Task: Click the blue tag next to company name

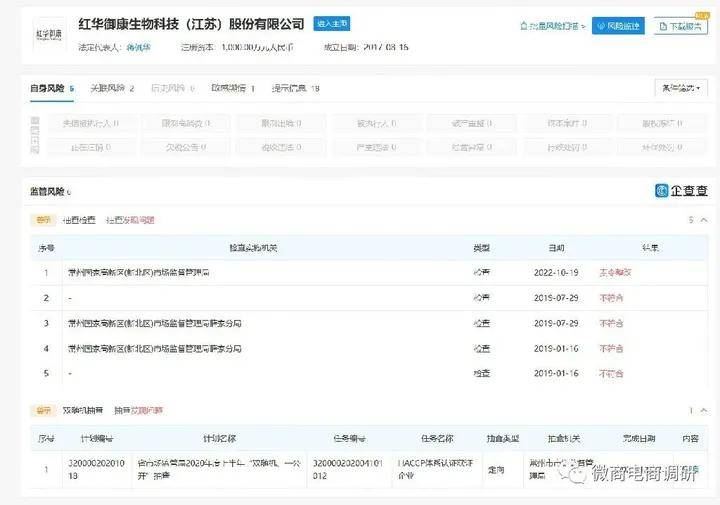Action: (x=332, y=23)
